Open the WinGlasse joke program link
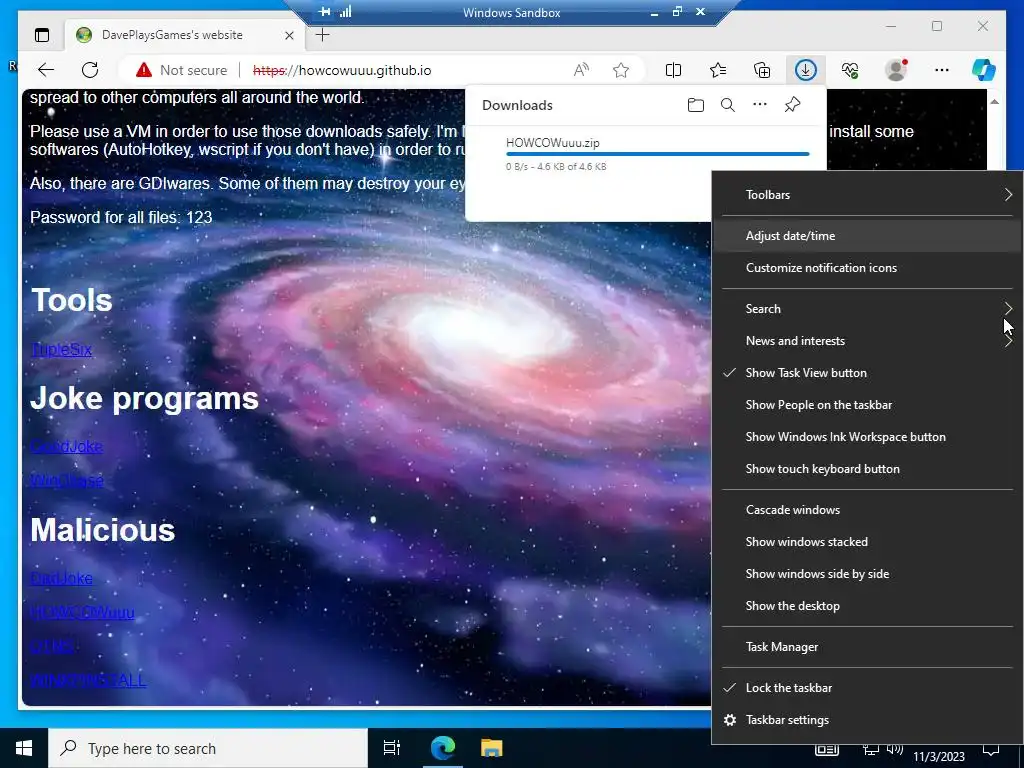This screenshot has height=768, width=1024. coord(67,480)
